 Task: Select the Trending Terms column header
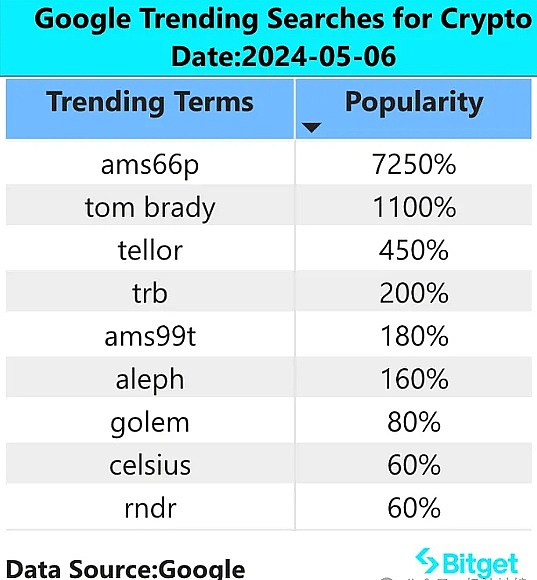[150, 109]
